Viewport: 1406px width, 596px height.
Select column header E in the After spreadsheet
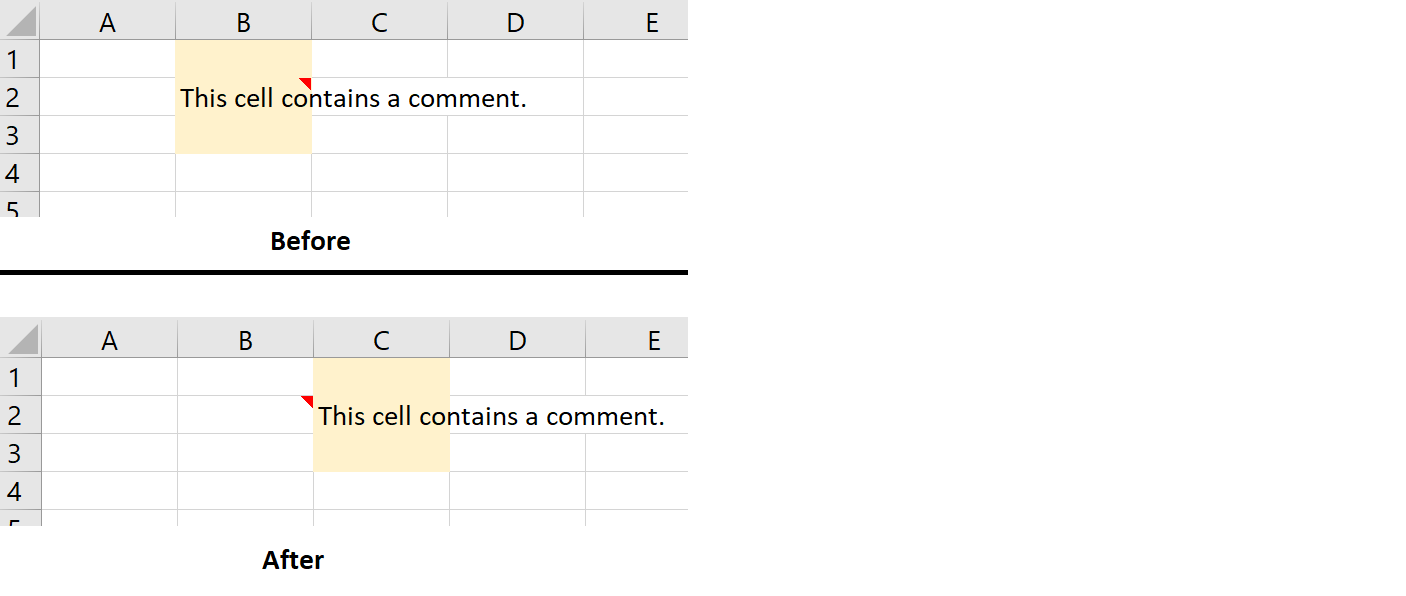point(652,338)
